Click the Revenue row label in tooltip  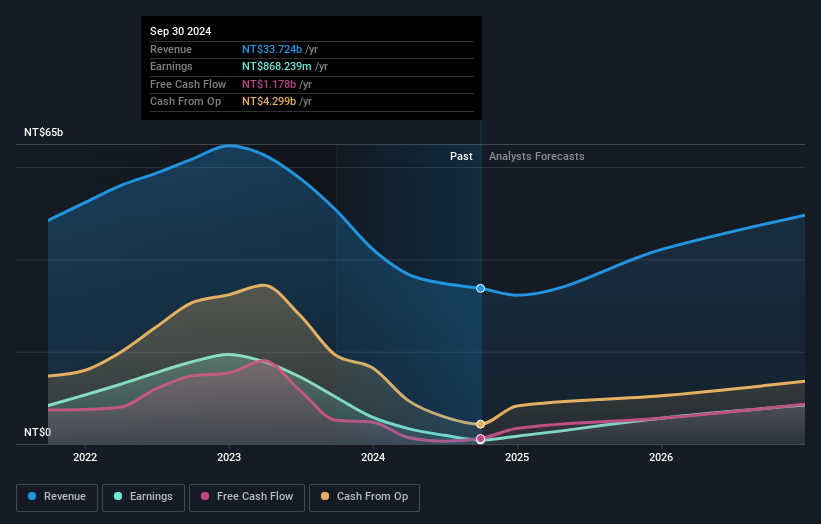(x=171, y=49)
